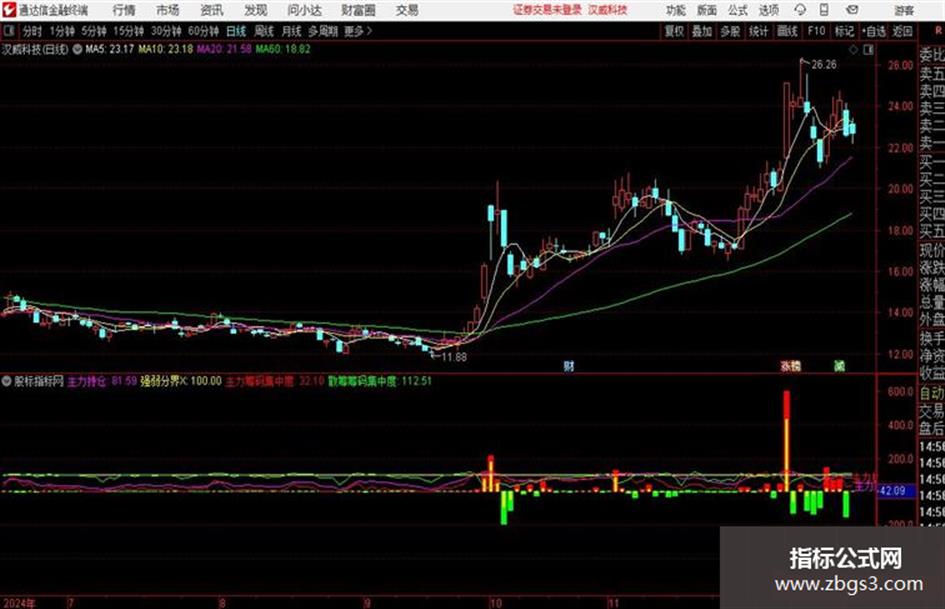Image resolution: width=945 pixels, height=609 pixels.
Task: Click the MA60: 18.82 value label
Action: coord(283,49)
